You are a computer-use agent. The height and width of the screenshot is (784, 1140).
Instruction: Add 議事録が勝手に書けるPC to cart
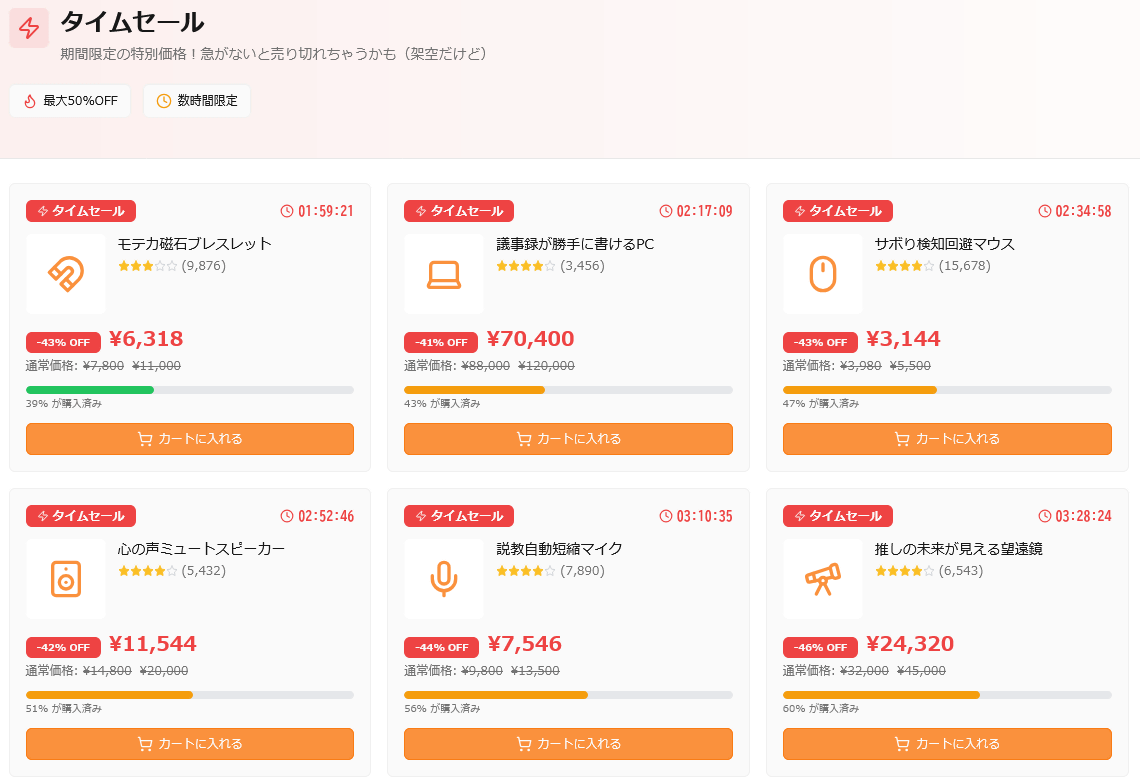click(568, 439)
